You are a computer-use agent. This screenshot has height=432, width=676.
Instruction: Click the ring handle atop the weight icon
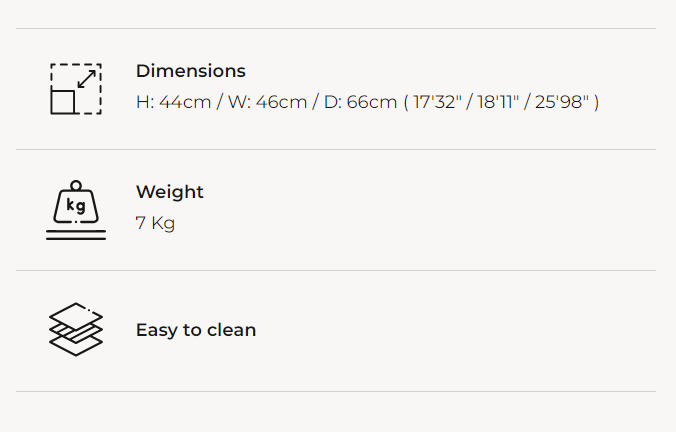(x=76, y=185)
